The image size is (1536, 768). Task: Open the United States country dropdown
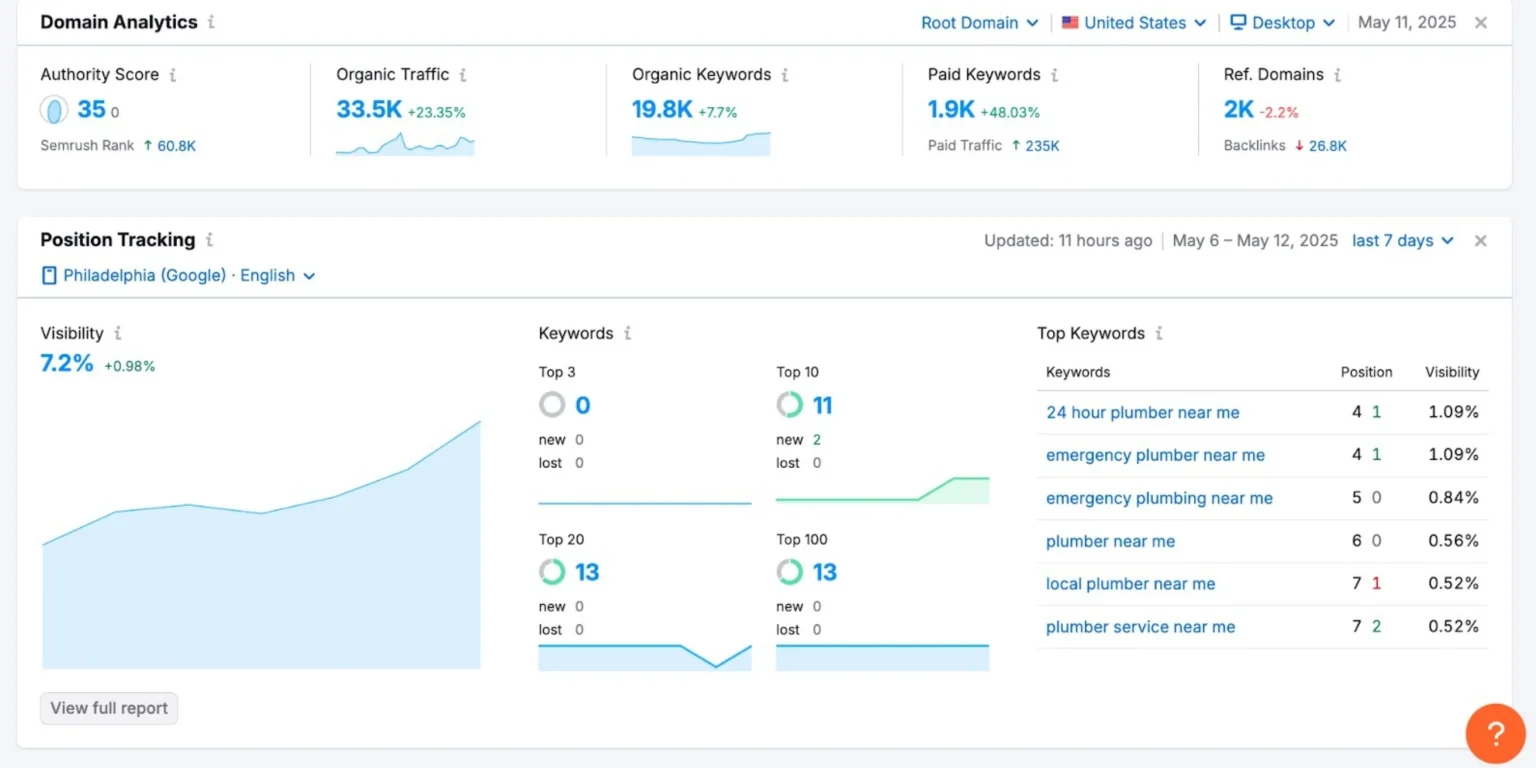click(1133, 23)
